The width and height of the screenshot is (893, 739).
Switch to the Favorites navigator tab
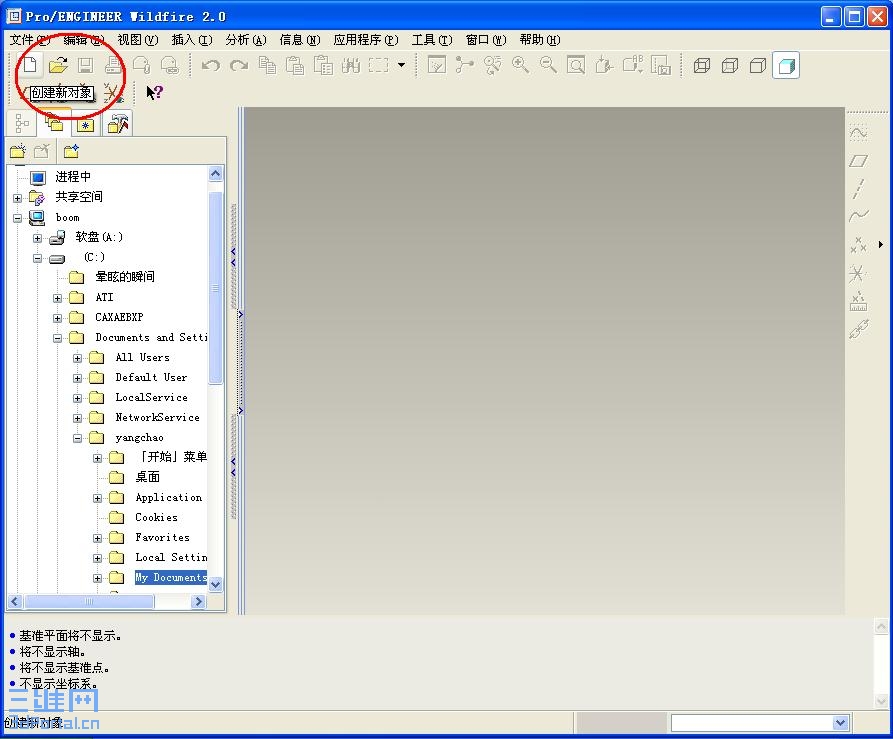point(86,125)
